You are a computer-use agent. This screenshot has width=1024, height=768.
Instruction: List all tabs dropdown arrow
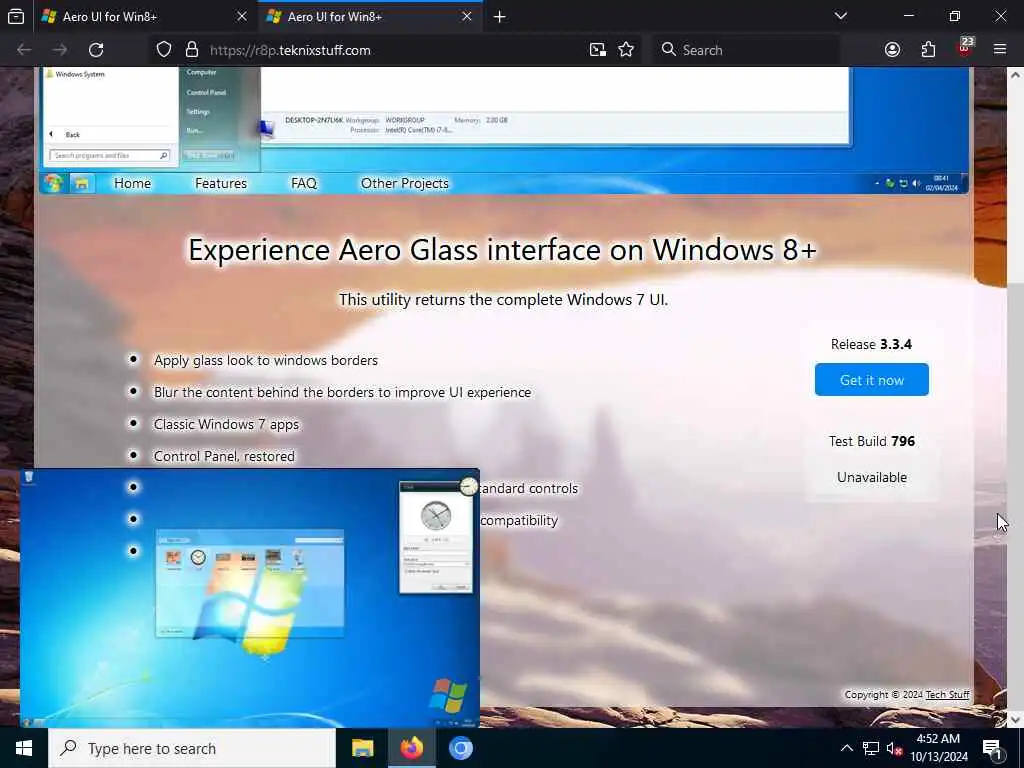coord(841,16)
